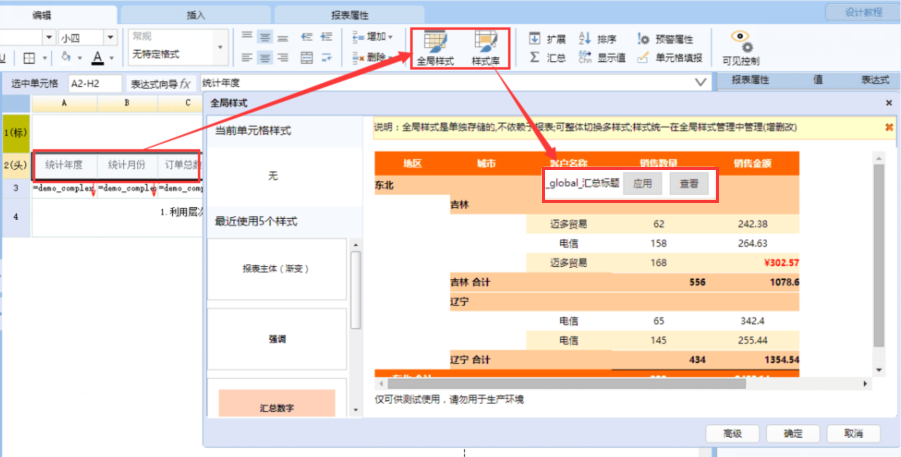
Task: Click the font color A icon
Action: pyautogui.click(x=96, y=58)
